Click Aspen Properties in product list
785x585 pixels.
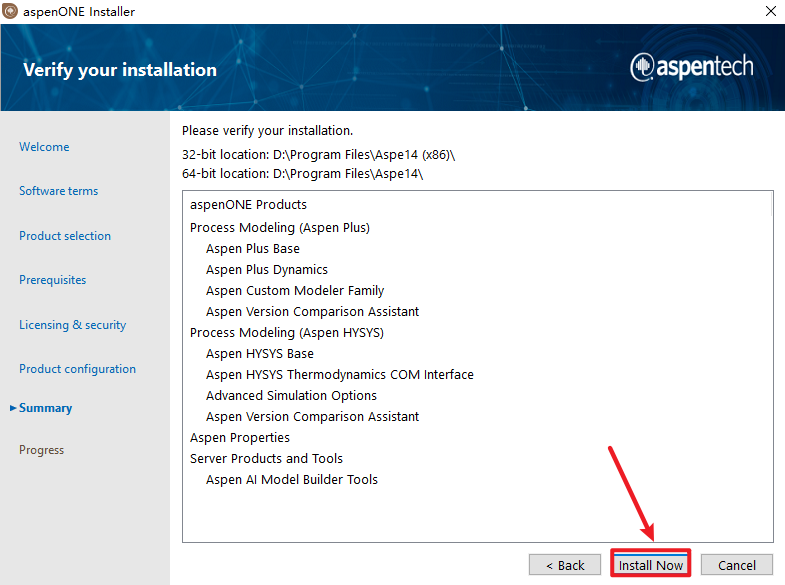coord(240,438)
